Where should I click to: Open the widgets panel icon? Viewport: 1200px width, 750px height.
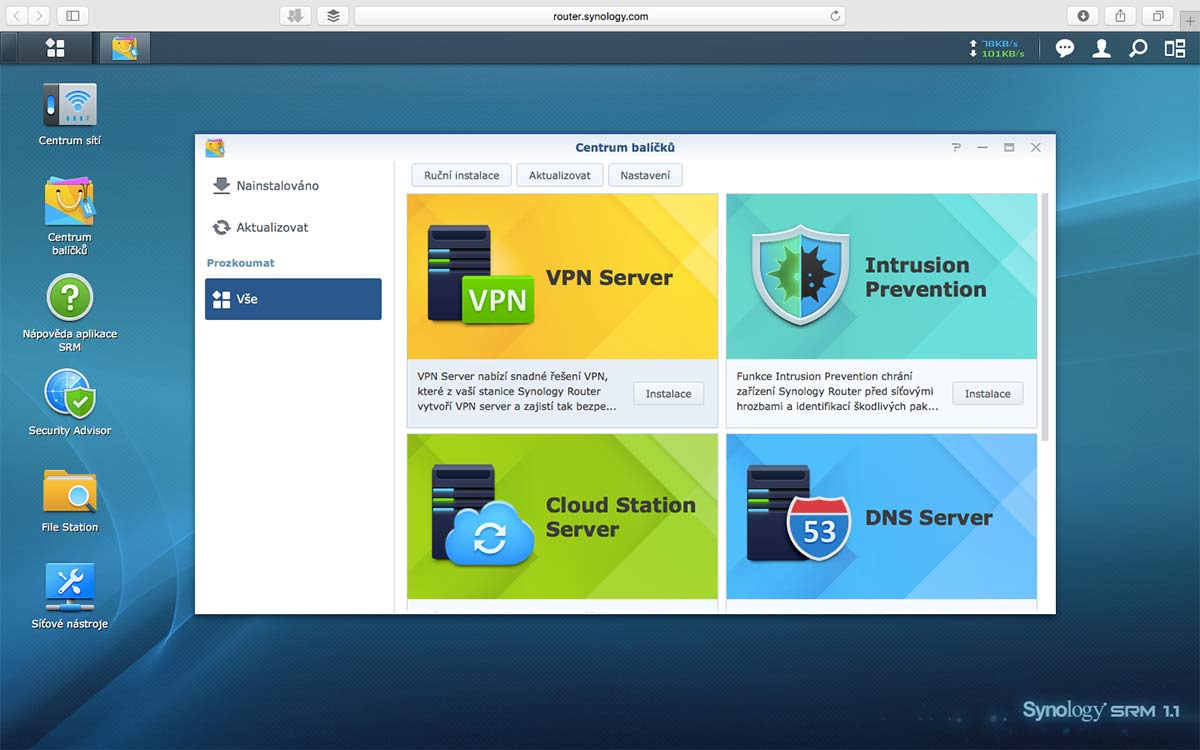point(1174,48)
